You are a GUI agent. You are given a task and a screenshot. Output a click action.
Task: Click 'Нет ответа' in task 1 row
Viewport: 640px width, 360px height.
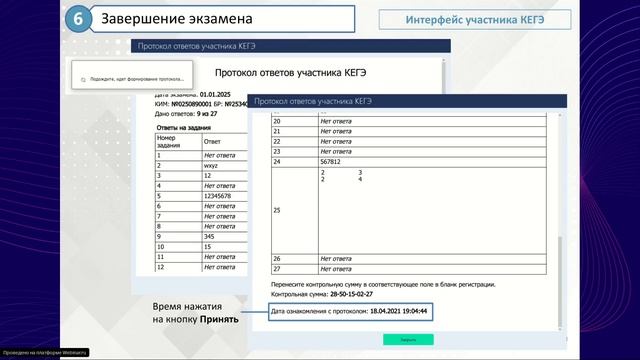[x=220, y=156]
